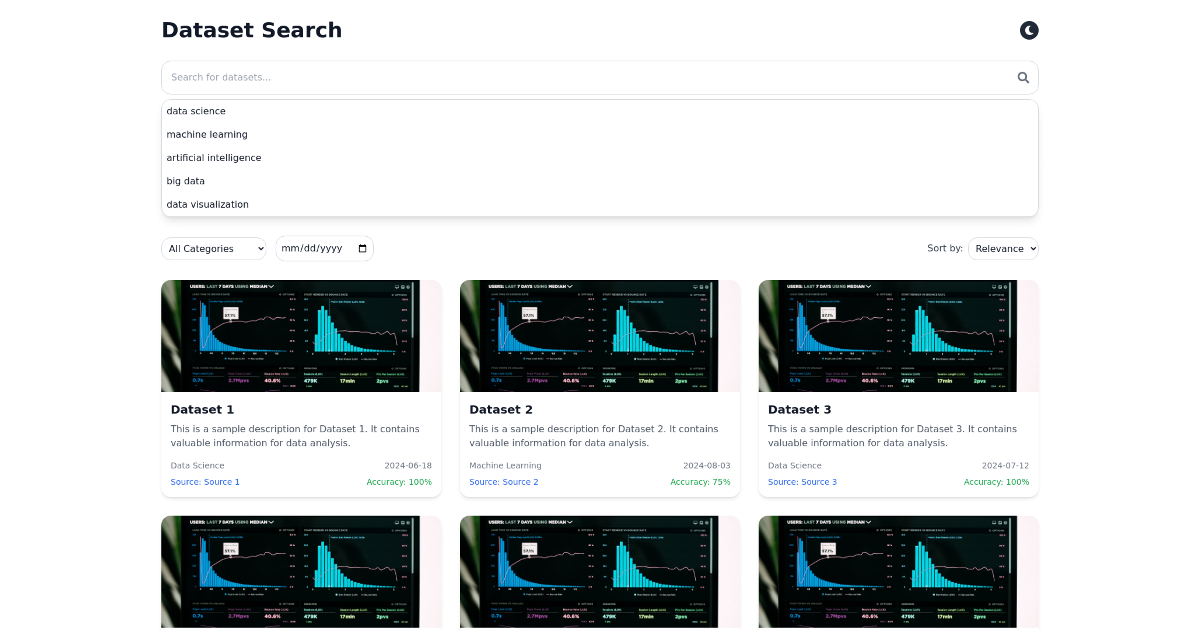Toggle dark mode with the moon icon

click(x=1029, y=30)
